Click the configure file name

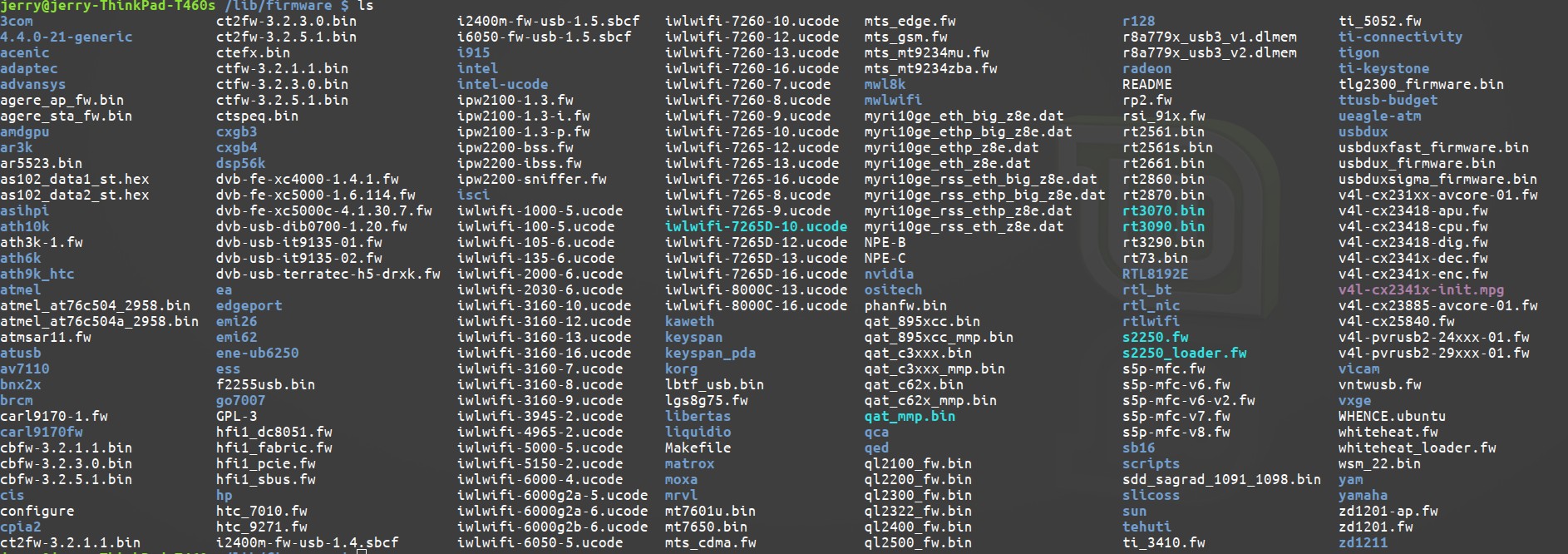pos(37,511)
